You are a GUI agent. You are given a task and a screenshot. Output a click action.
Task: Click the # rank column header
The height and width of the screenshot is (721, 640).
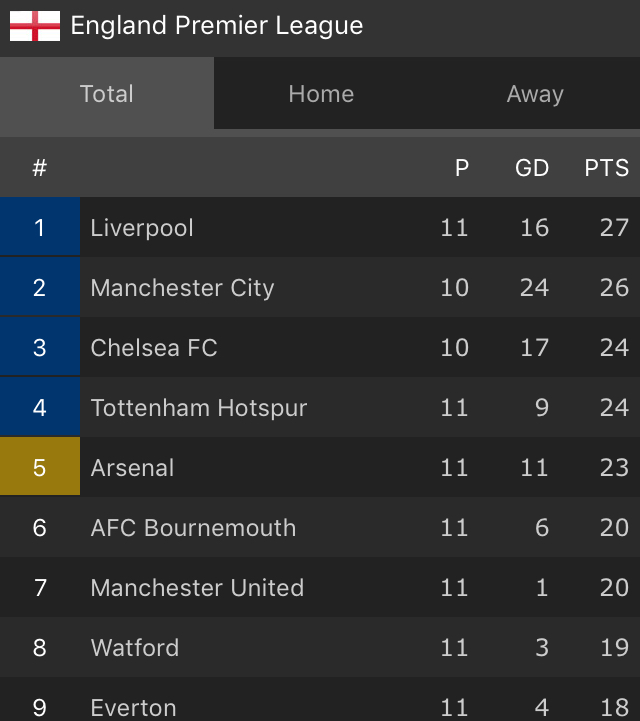pyautogui.click(x=40, y=168)
